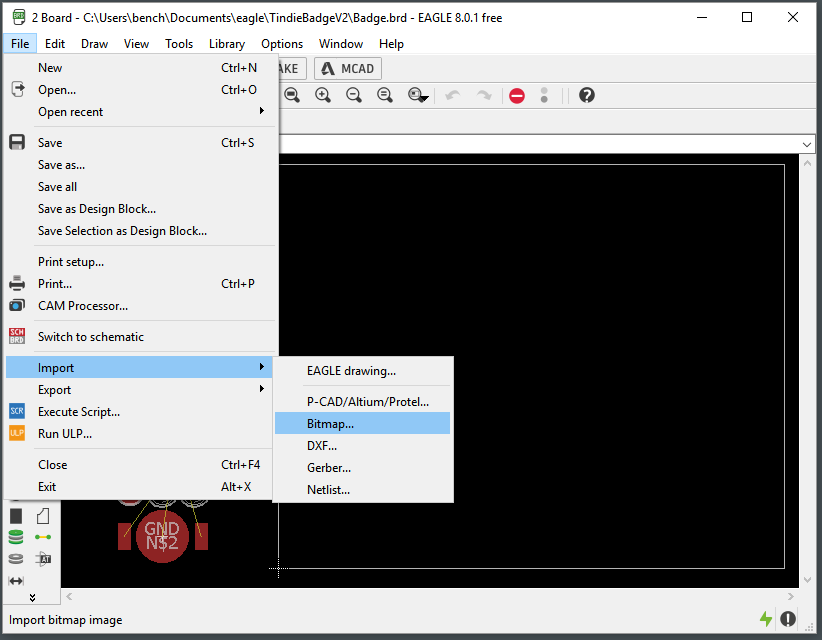
Task: Click the red Stop command icon
Action: 517,95
